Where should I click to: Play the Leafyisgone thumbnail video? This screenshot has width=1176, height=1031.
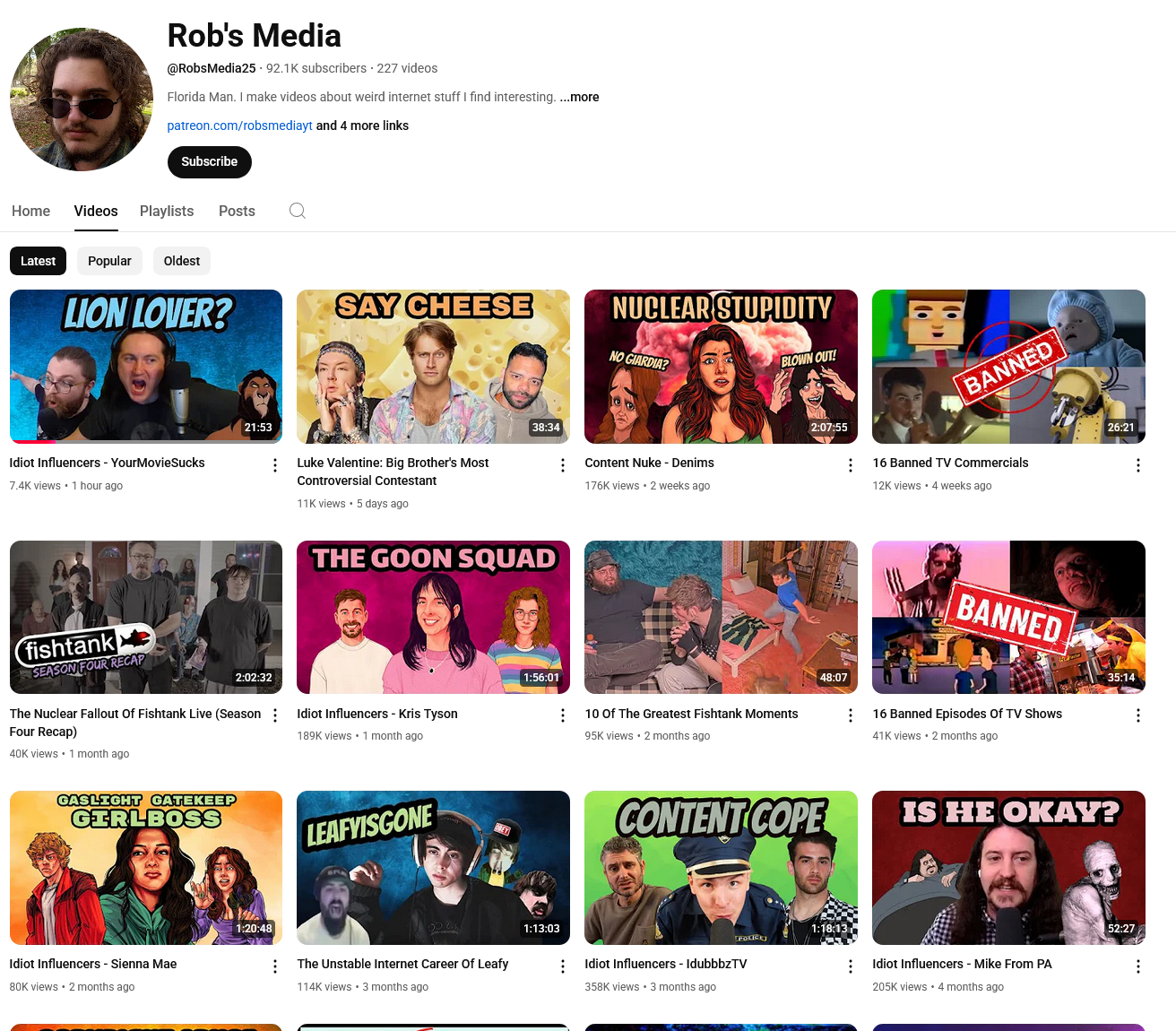point(434,867)
